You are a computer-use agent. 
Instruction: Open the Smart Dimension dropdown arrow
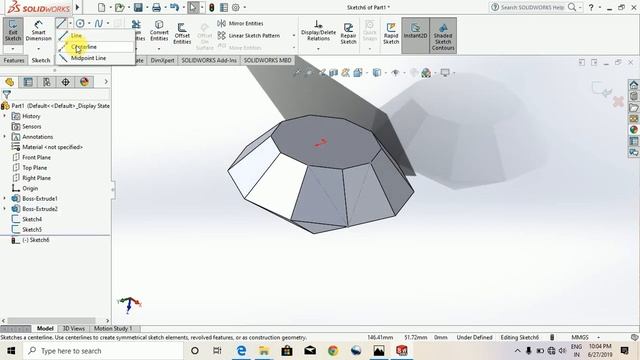38,49
